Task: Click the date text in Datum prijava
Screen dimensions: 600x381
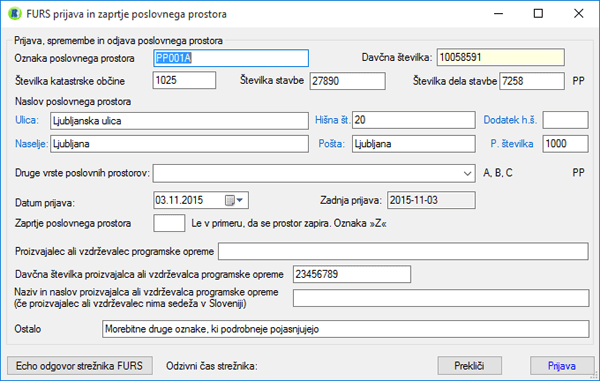Action: (x=179, y=200)
